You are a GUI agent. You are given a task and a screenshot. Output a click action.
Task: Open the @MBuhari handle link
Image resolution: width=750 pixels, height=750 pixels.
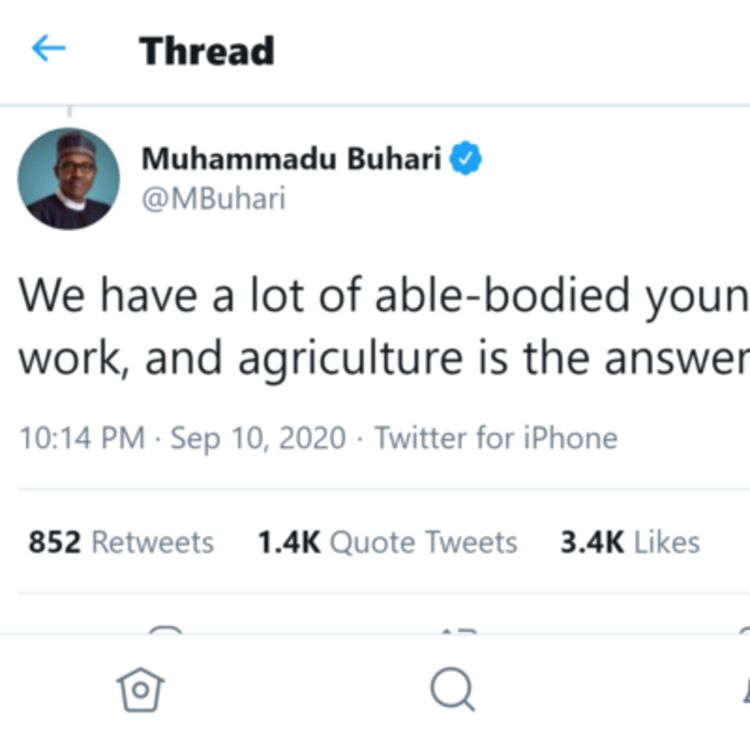click(213, 199)
